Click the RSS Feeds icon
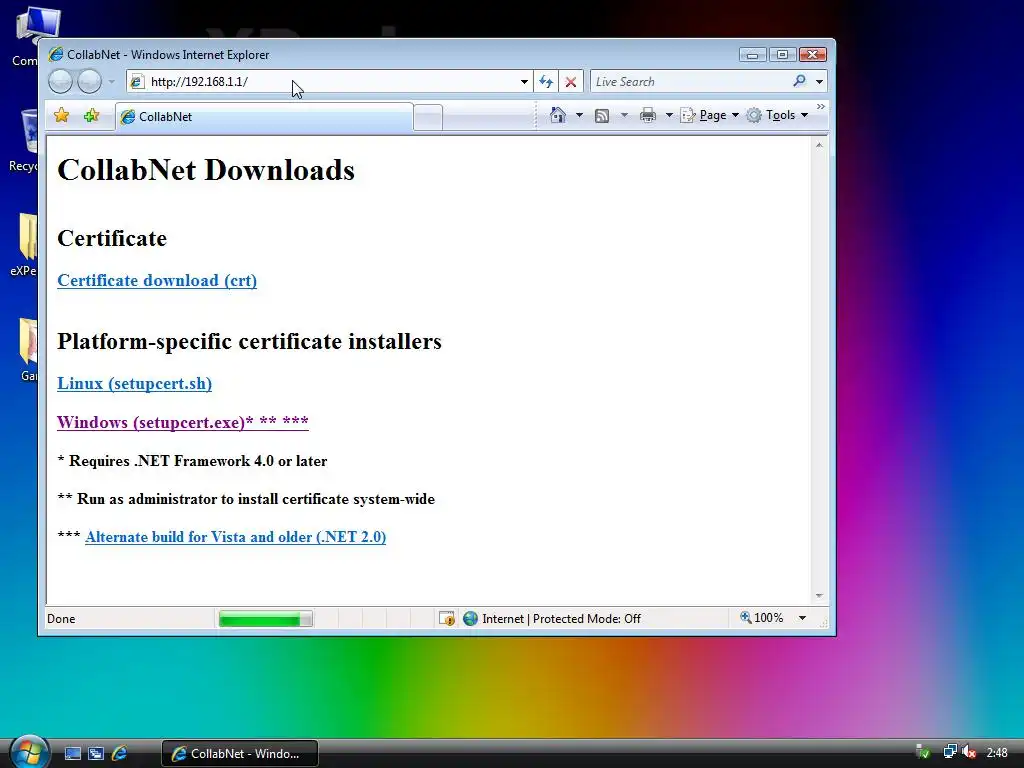 (602, 116)
